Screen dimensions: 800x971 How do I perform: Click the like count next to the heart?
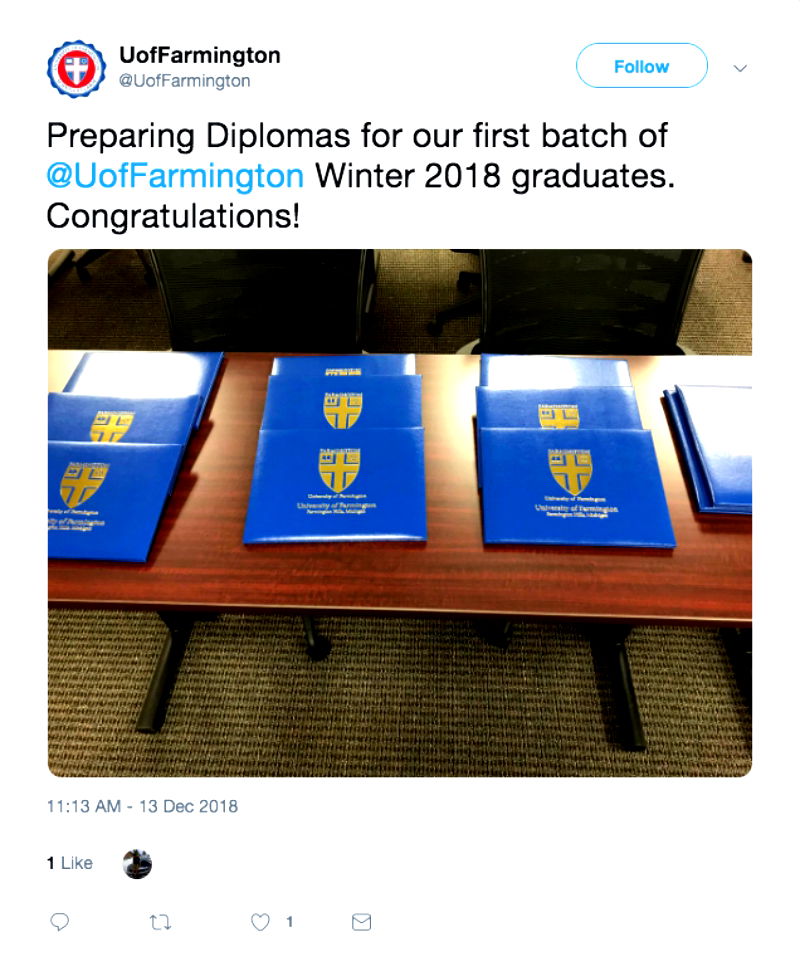point(289,922)
